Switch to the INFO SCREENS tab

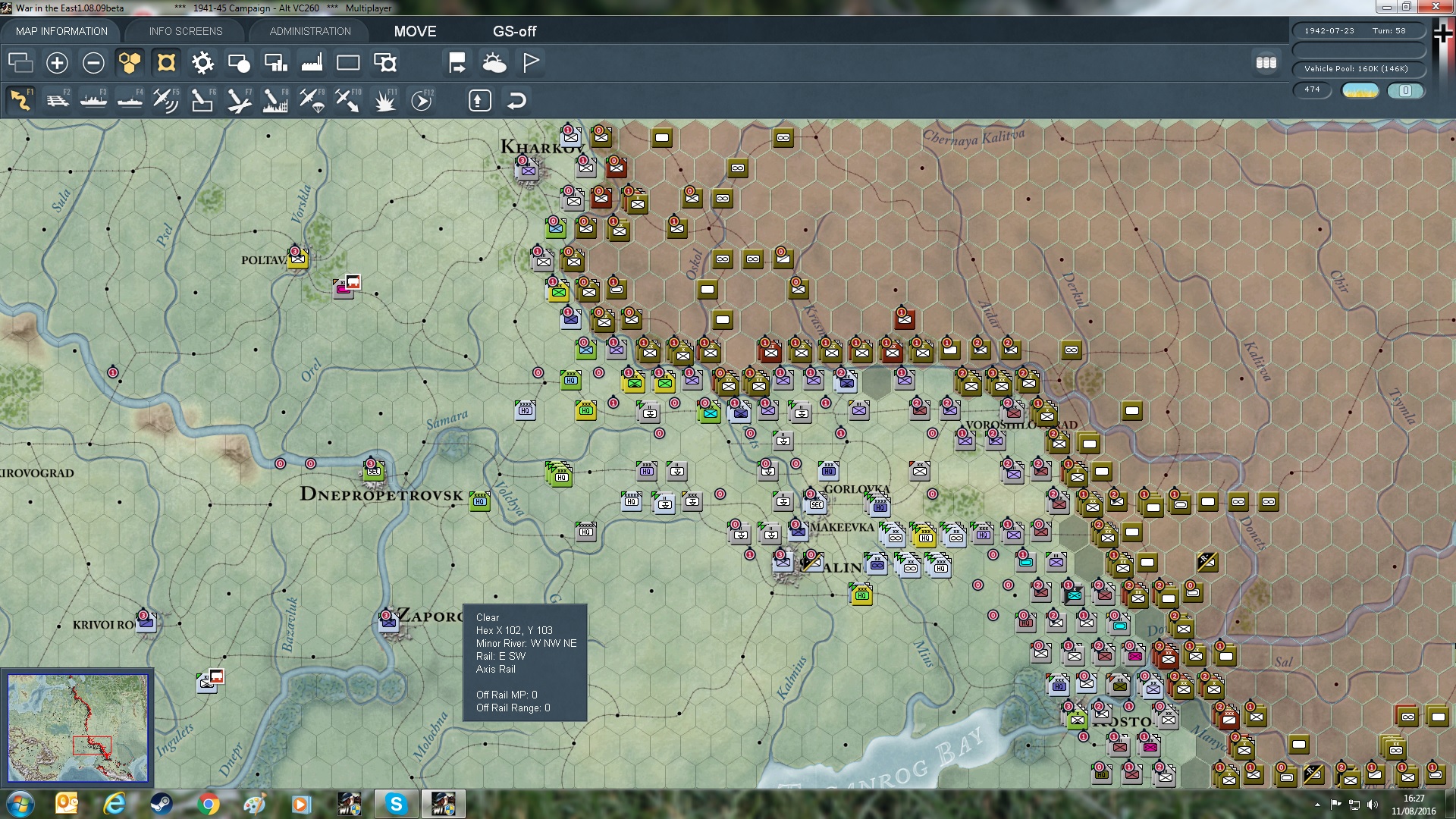186,31
